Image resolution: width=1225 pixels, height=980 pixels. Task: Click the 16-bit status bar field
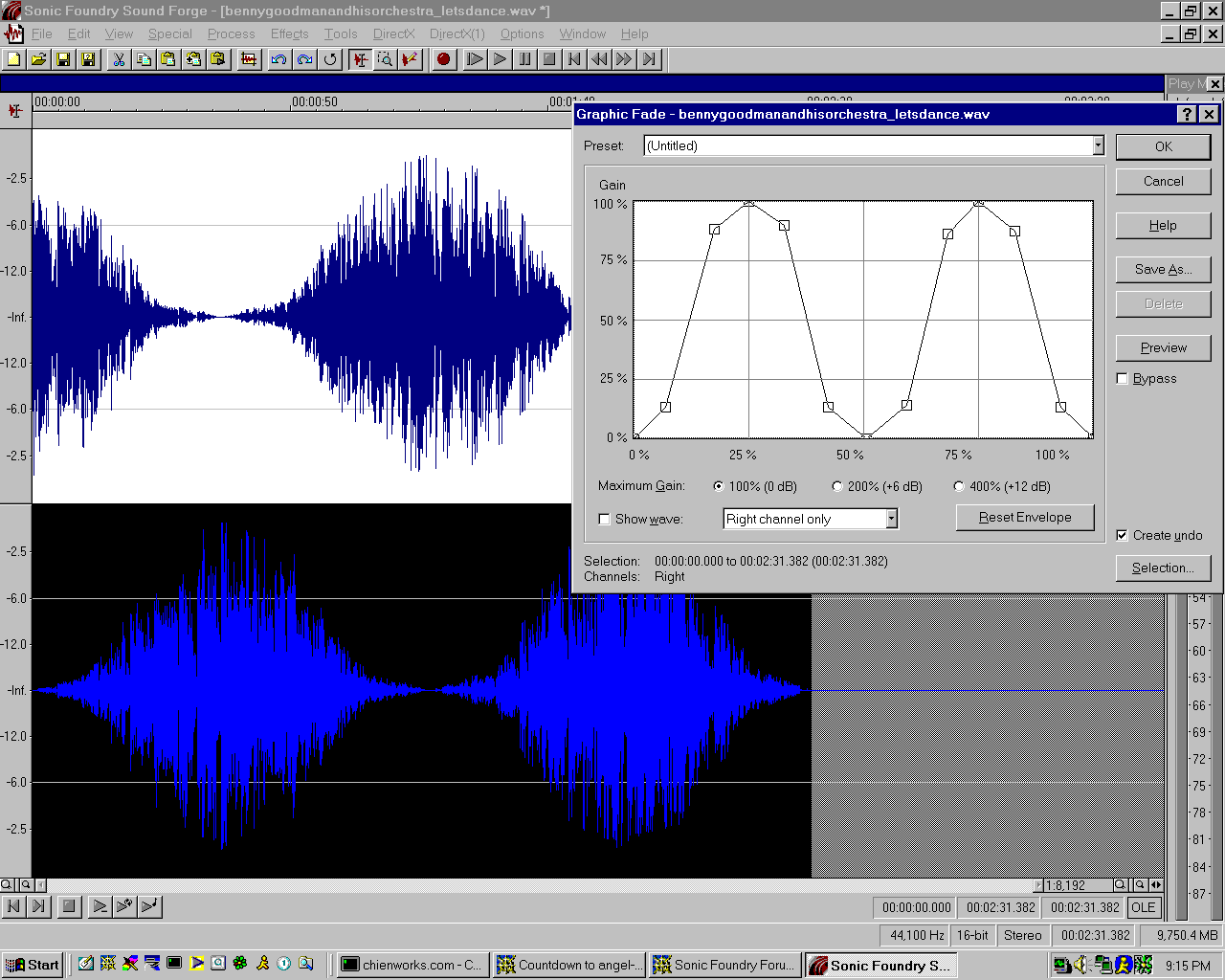(972, 935)
